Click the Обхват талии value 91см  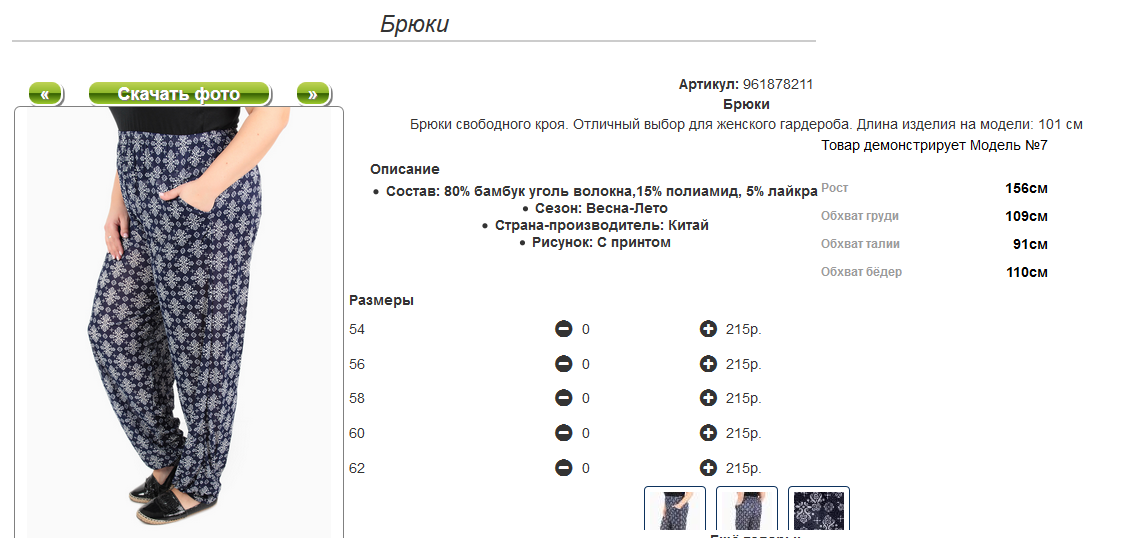(1030, 244)
